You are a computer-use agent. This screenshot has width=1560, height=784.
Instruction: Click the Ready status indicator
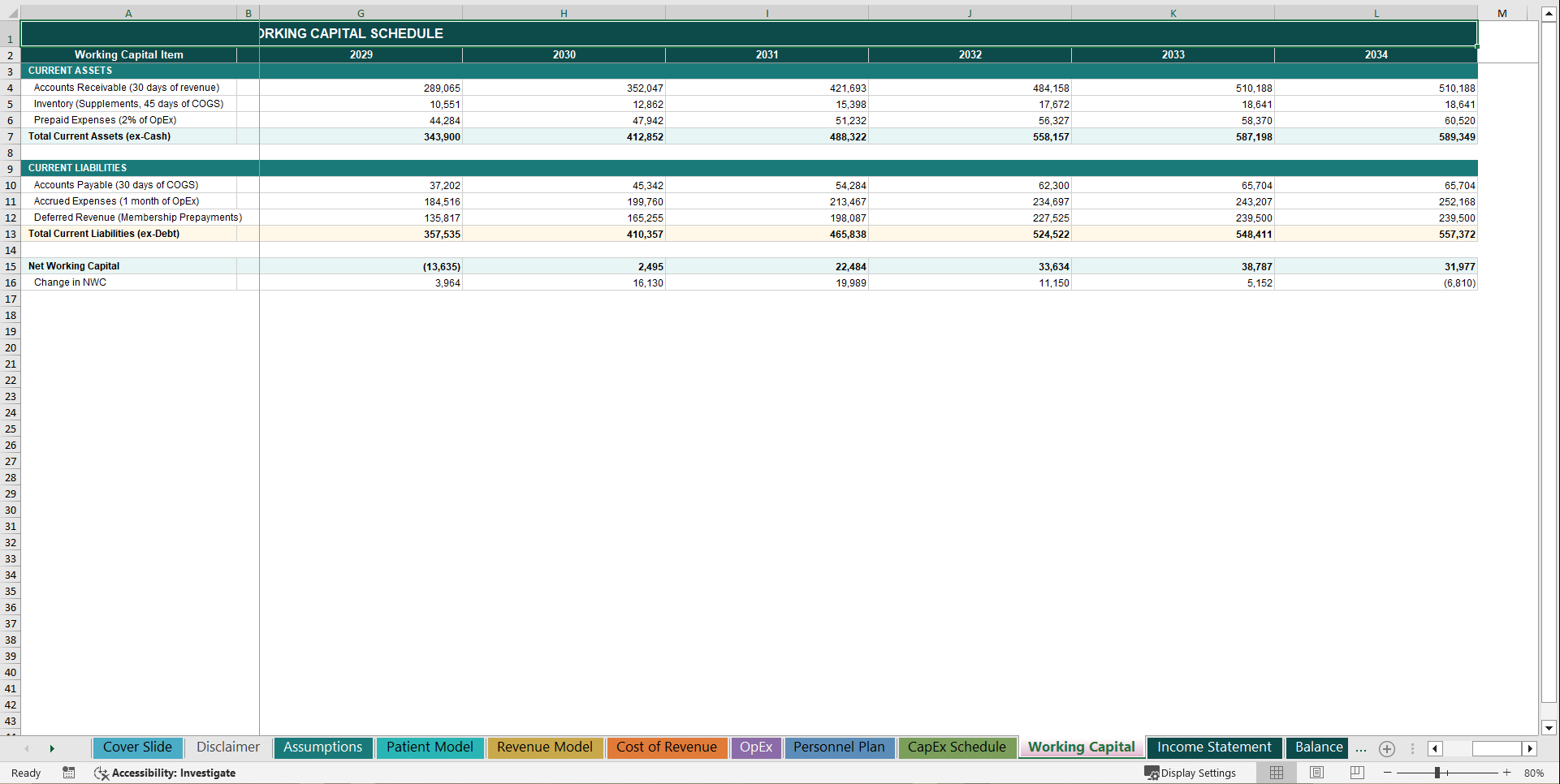click(25, 773)
